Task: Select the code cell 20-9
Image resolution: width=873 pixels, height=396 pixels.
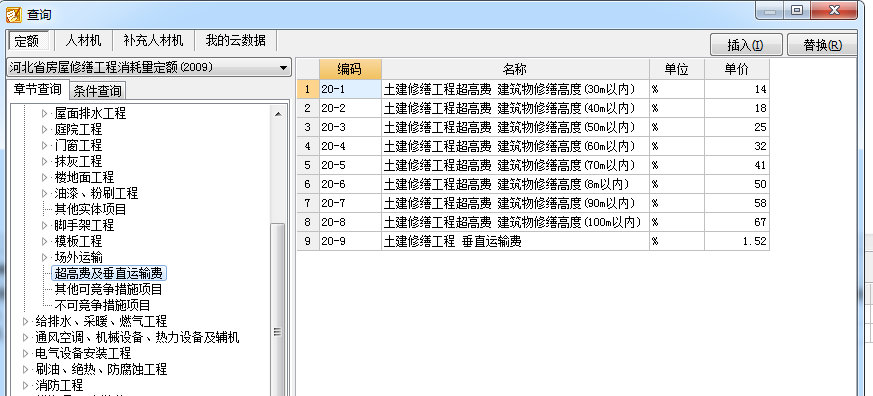Action: point(350,241)
